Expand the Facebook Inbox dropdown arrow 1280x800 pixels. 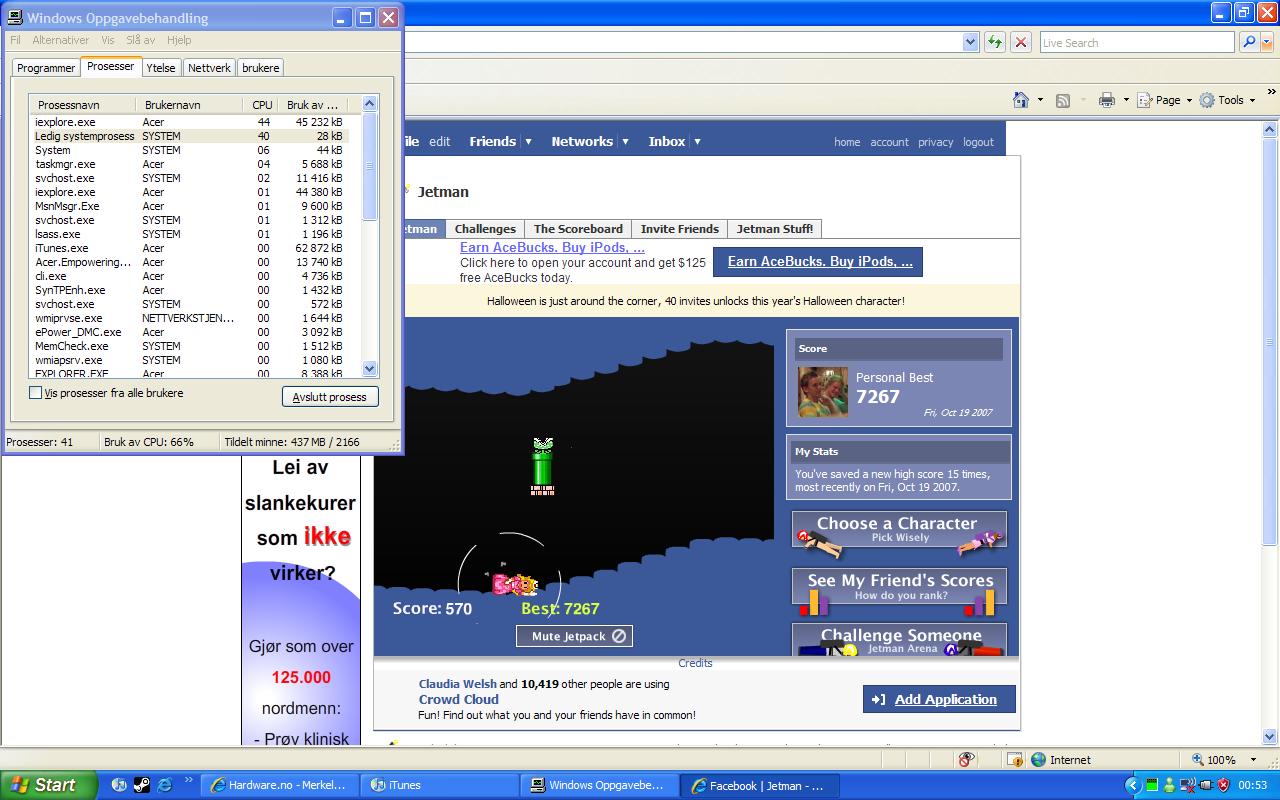(697, 142)
